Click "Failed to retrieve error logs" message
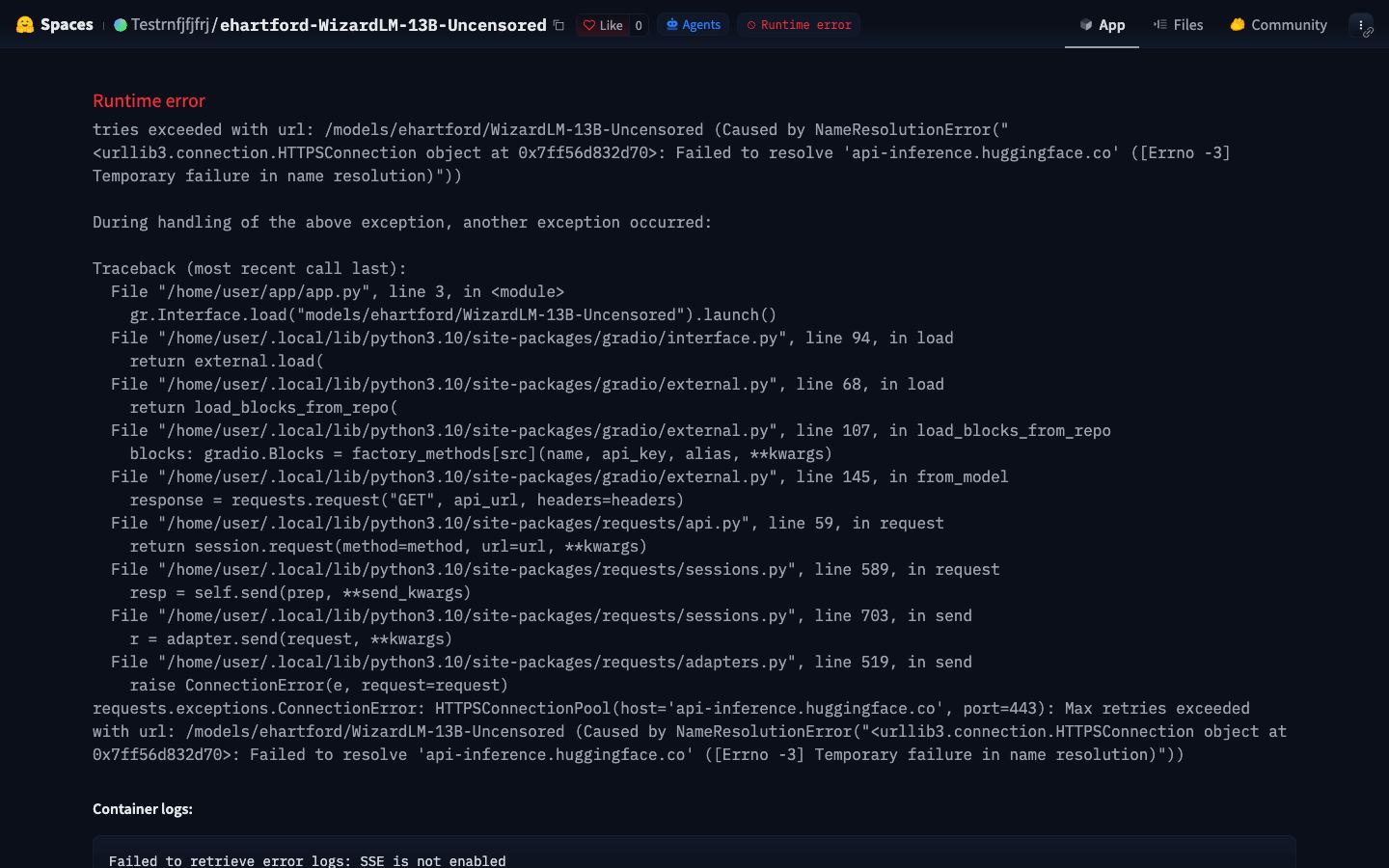This screenshot has width=1389, height=868. [308, 860]
